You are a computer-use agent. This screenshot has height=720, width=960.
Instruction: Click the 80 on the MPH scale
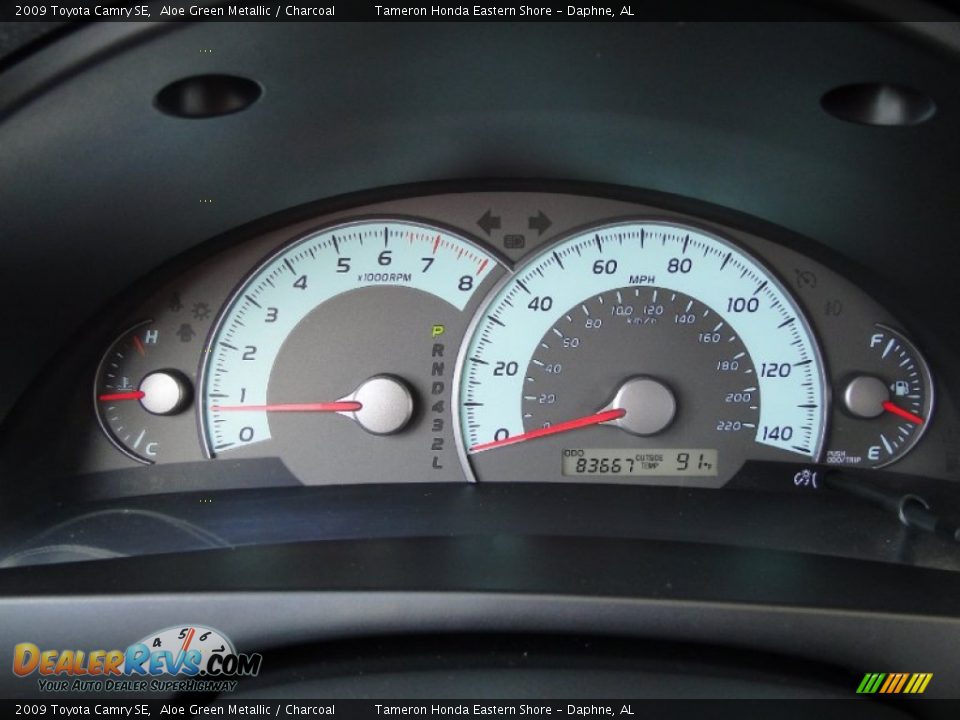(679, 266)
